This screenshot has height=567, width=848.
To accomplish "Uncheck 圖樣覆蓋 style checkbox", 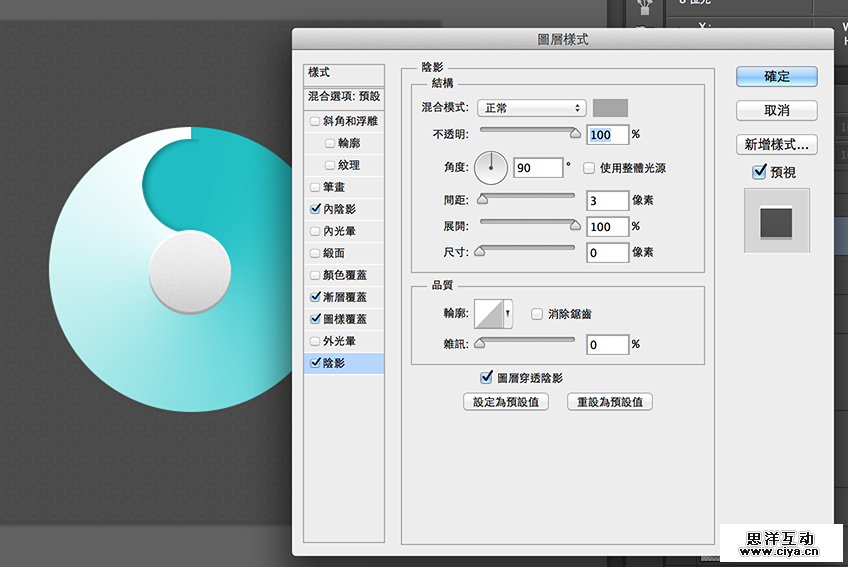I will pyautogui.click(x=315, y=319).
